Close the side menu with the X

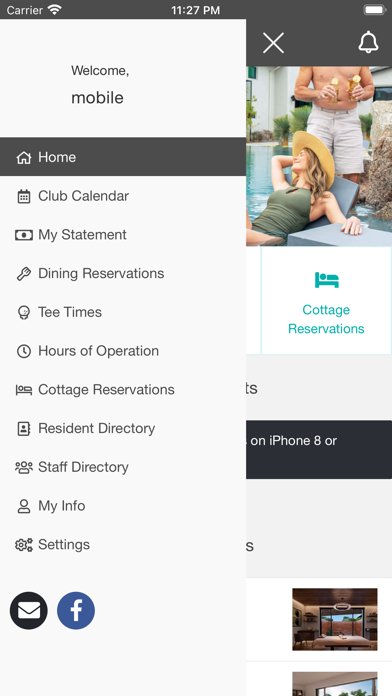coord(273,44)
